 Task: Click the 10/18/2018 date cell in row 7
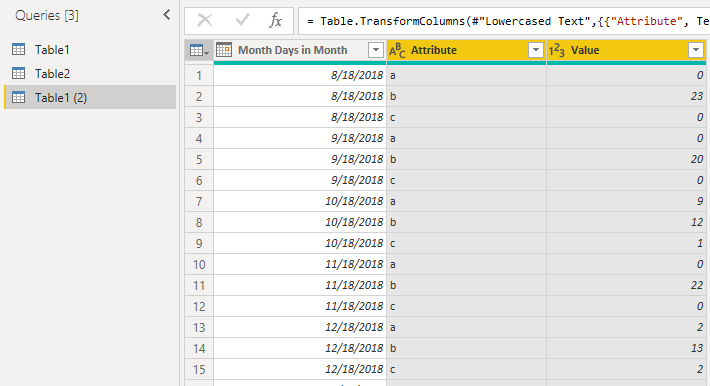(x=300, y=201)
